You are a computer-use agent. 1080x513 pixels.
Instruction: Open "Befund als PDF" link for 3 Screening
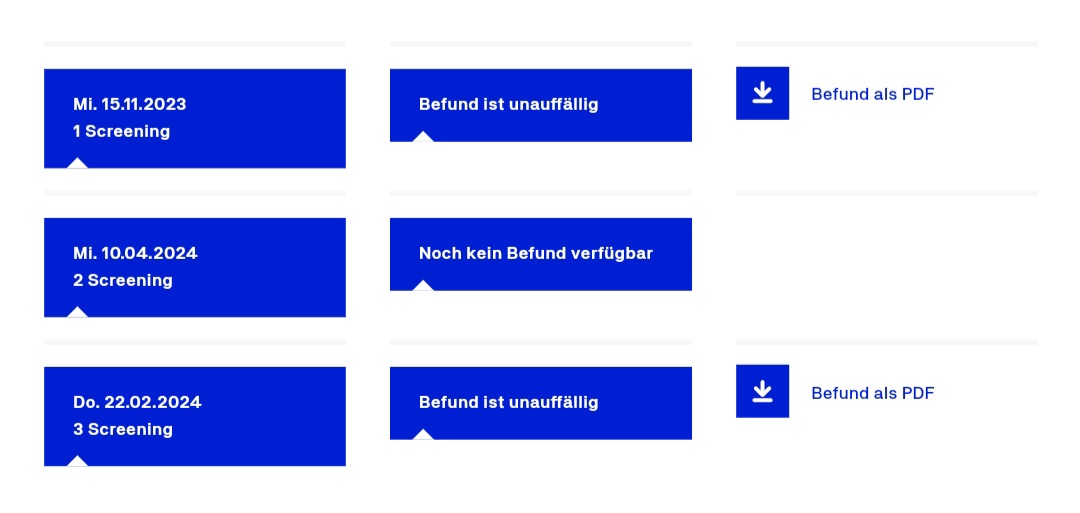click(x=872, y=393)
